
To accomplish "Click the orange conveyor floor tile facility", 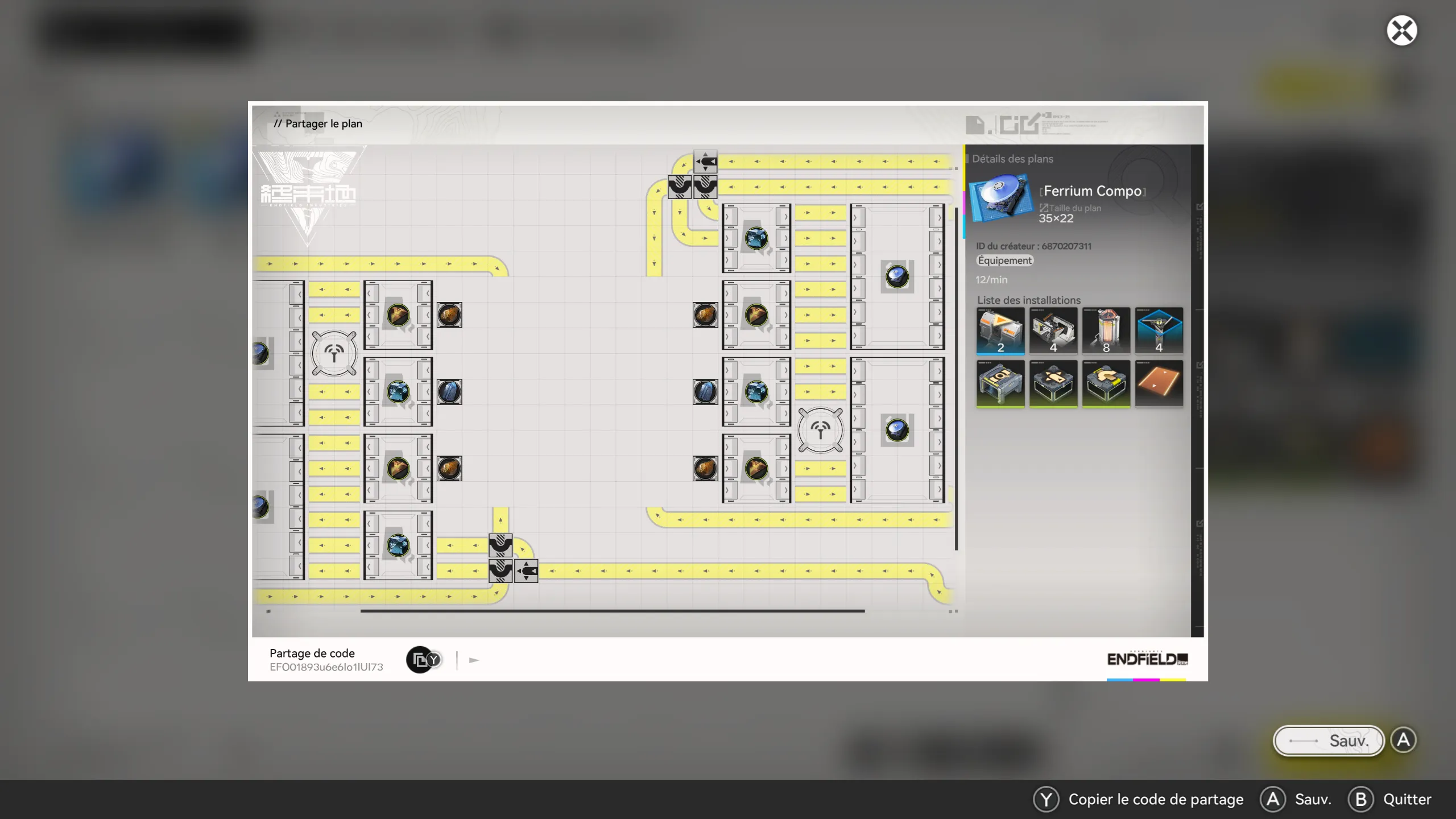I will [1159, 383].
